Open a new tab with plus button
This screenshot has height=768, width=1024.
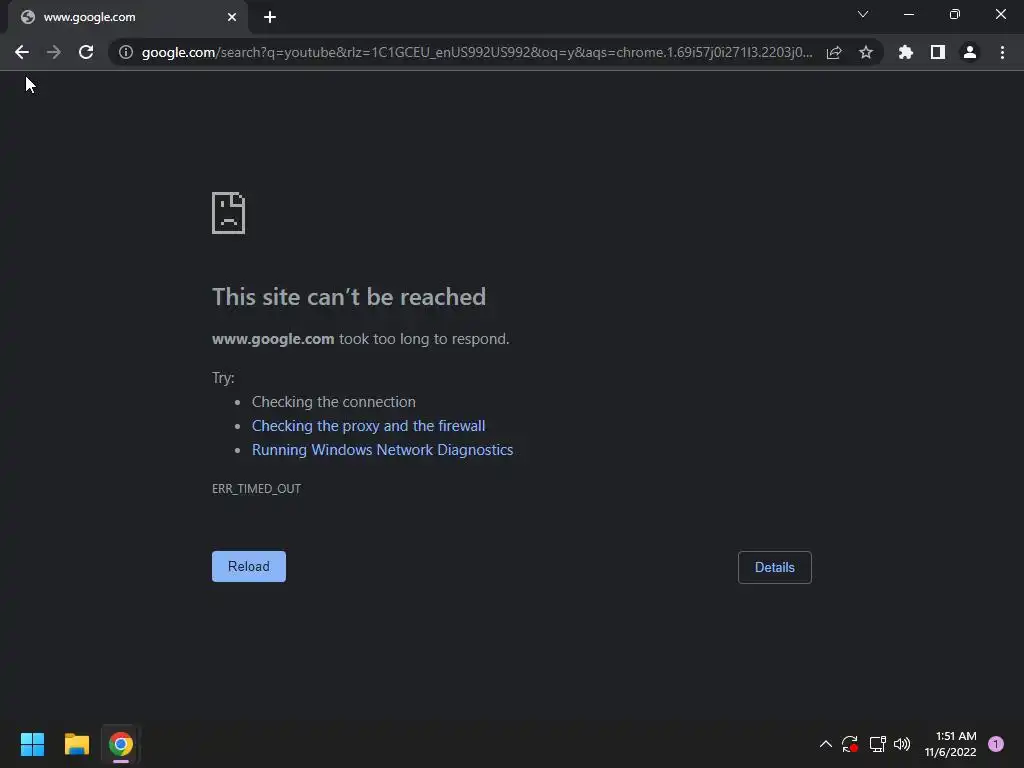tap(270, 17)
